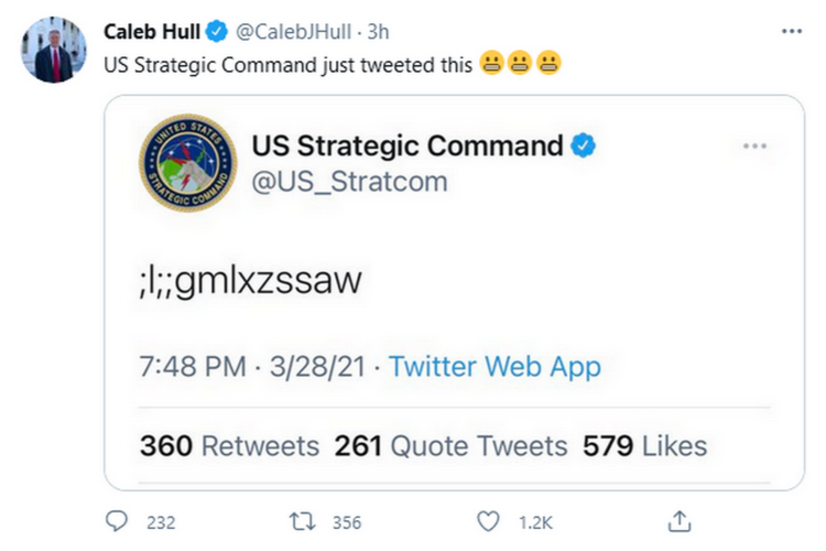Open the quoted tweet text ;l;;gmlxzssaw
Viewport: 826px width, 551px height.
250,283
